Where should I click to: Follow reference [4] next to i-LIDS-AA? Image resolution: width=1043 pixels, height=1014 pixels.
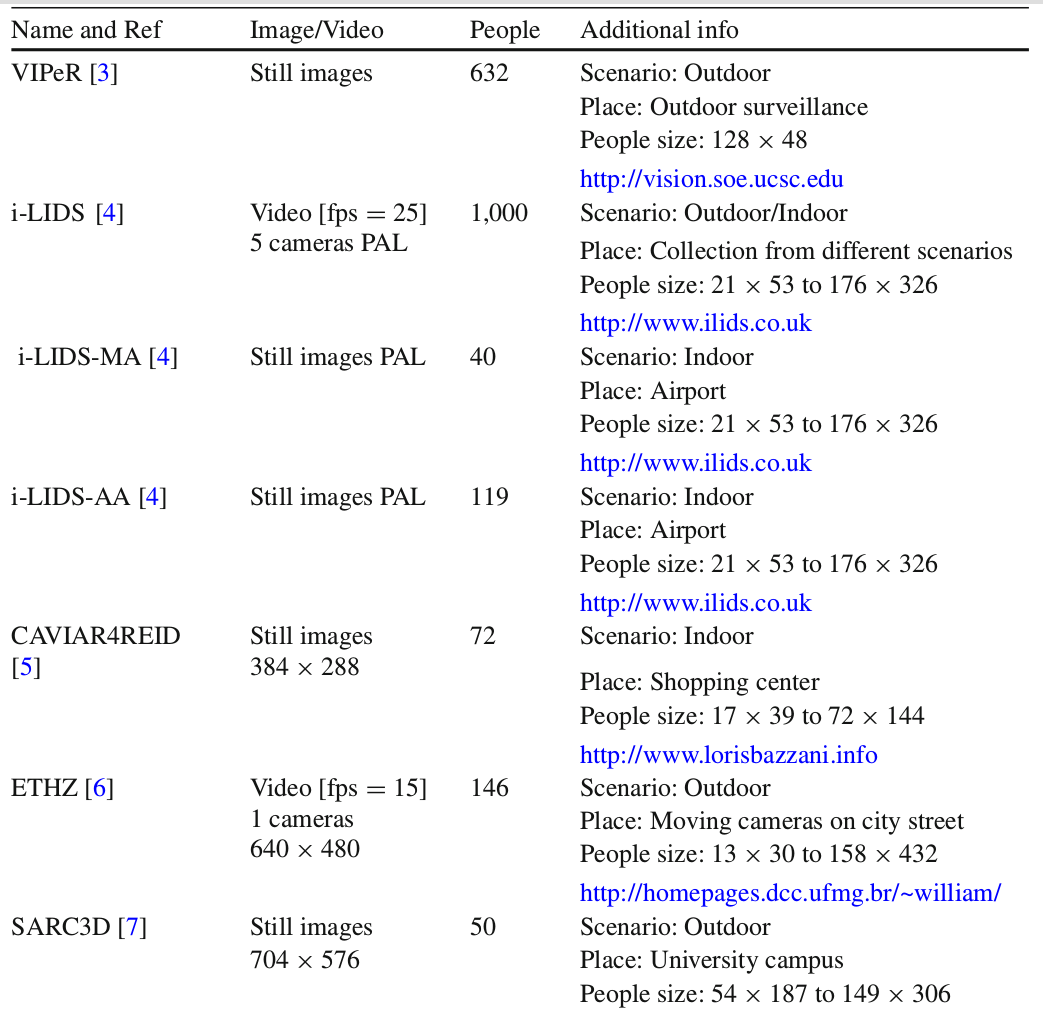click(x=152, y=497)
